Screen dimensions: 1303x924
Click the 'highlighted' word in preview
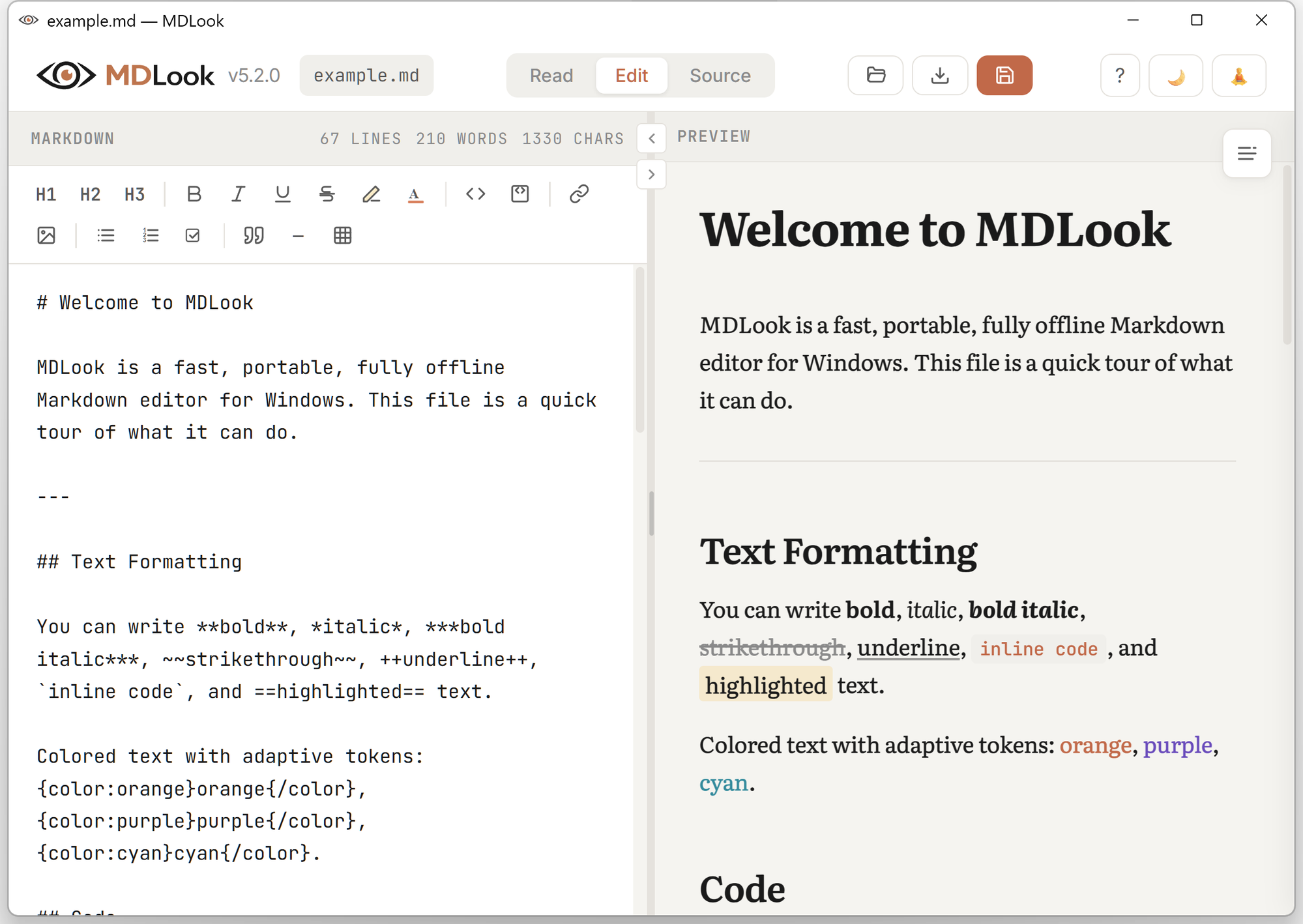765,686
